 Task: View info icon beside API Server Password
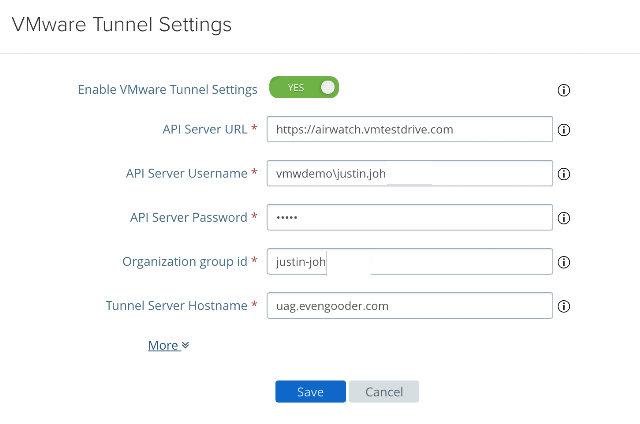pyautogui.click(x=563, y=218)
